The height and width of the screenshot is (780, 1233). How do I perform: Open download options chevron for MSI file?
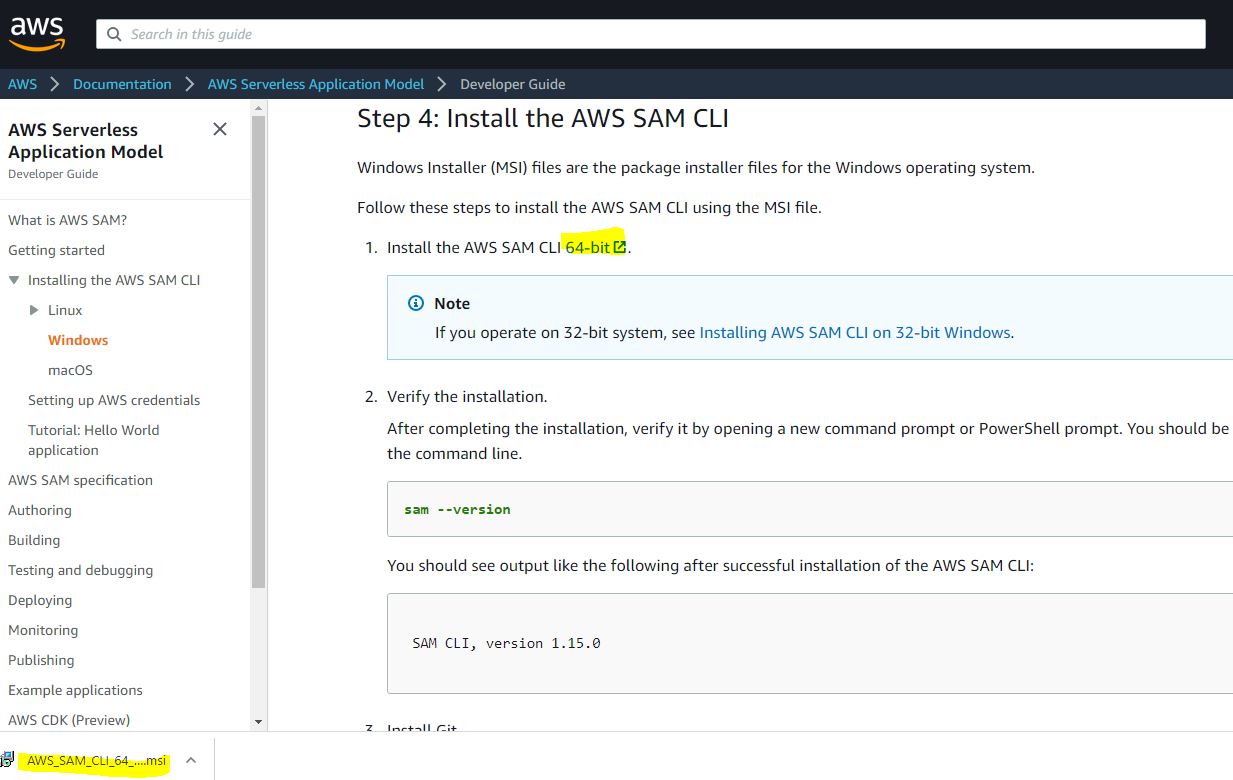191,761
